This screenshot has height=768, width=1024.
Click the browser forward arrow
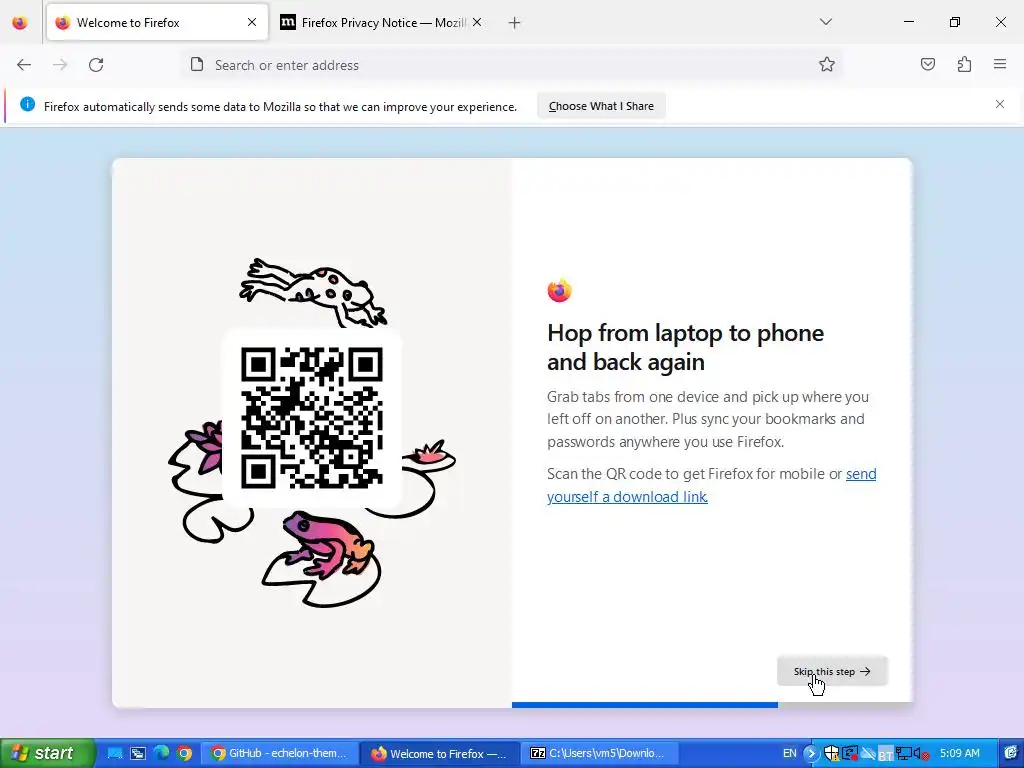click(x=60, y=65)
